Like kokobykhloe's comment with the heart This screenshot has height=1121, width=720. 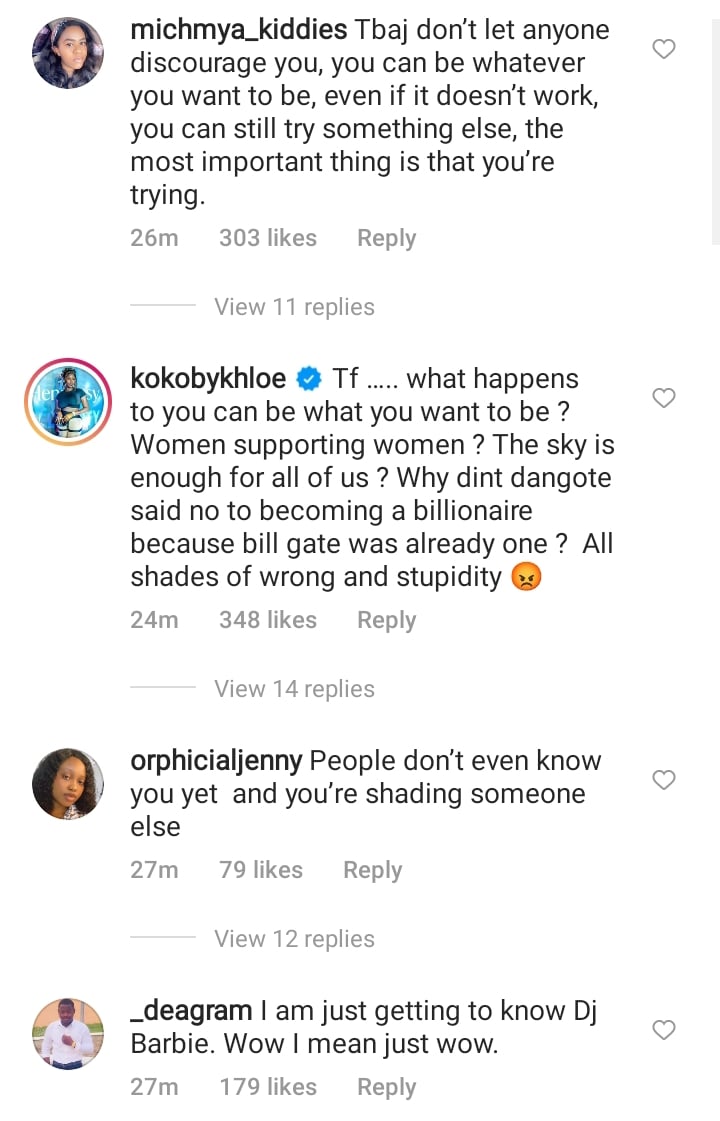tap(663, 398)
